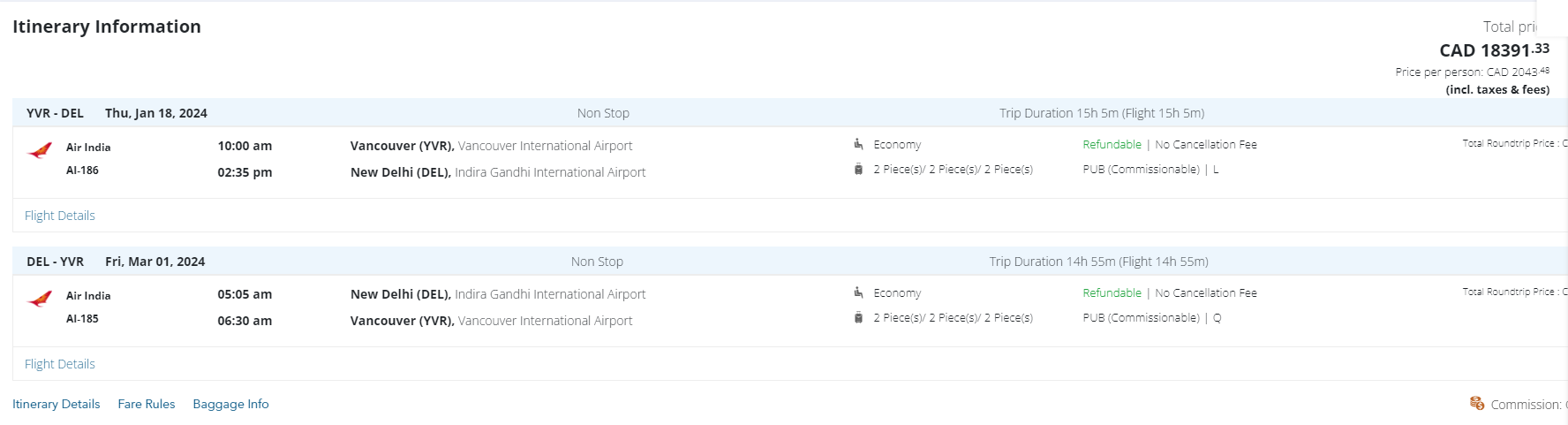This screenshot has height=425, width=1568.
Task: Click the Commission label text
Action: pyautogui.click(x=1527, y=405)
